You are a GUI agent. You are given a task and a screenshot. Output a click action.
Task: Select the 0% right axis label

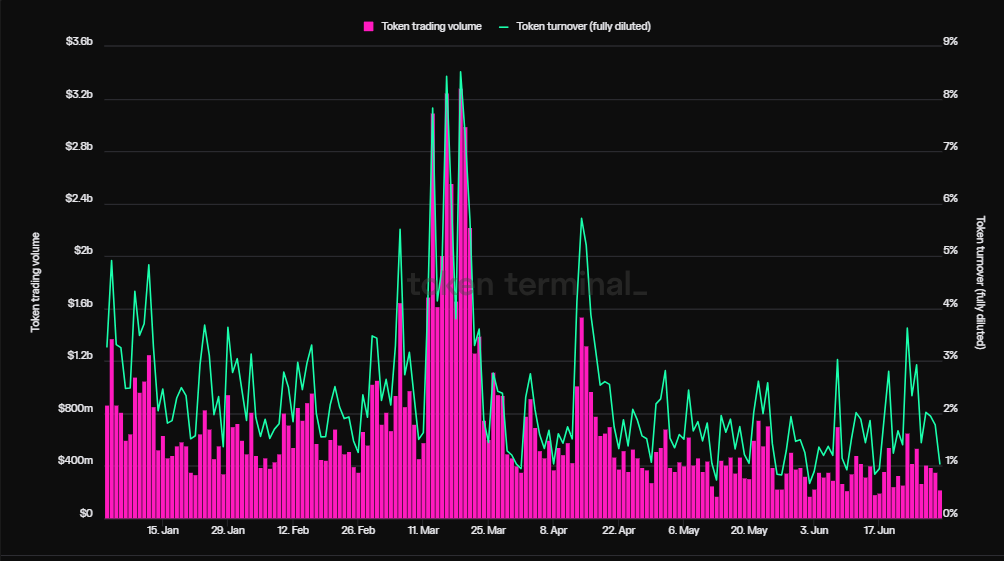(x=951, y=514)
